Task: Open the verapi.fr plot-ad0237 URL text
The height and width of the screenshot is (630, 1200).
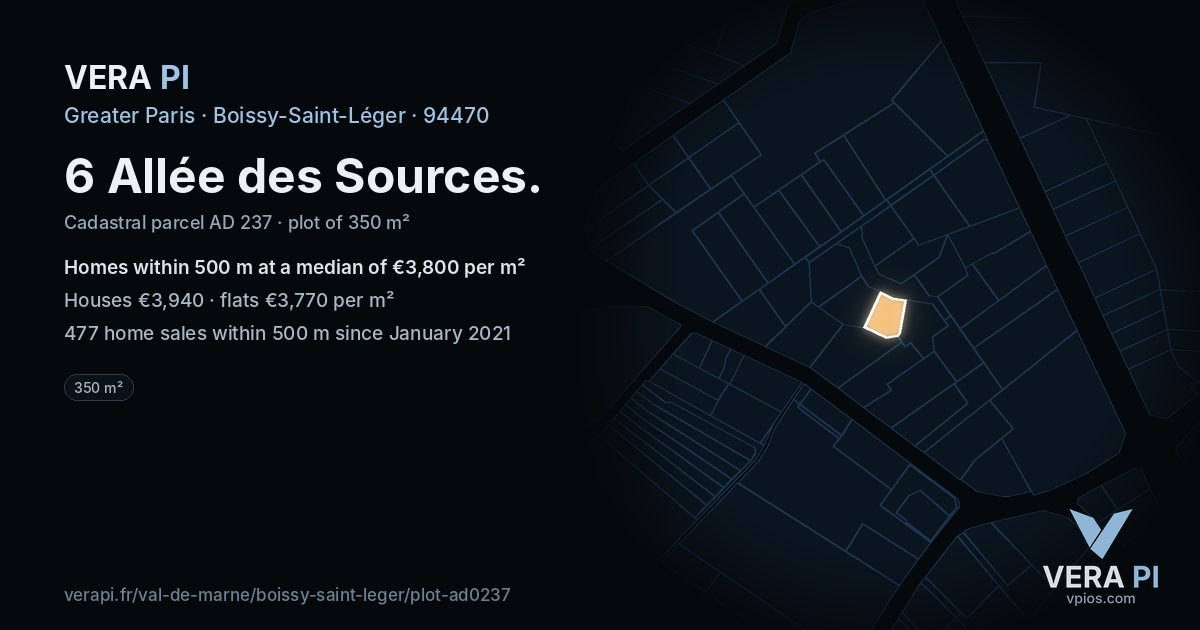Action: [287, 594]
